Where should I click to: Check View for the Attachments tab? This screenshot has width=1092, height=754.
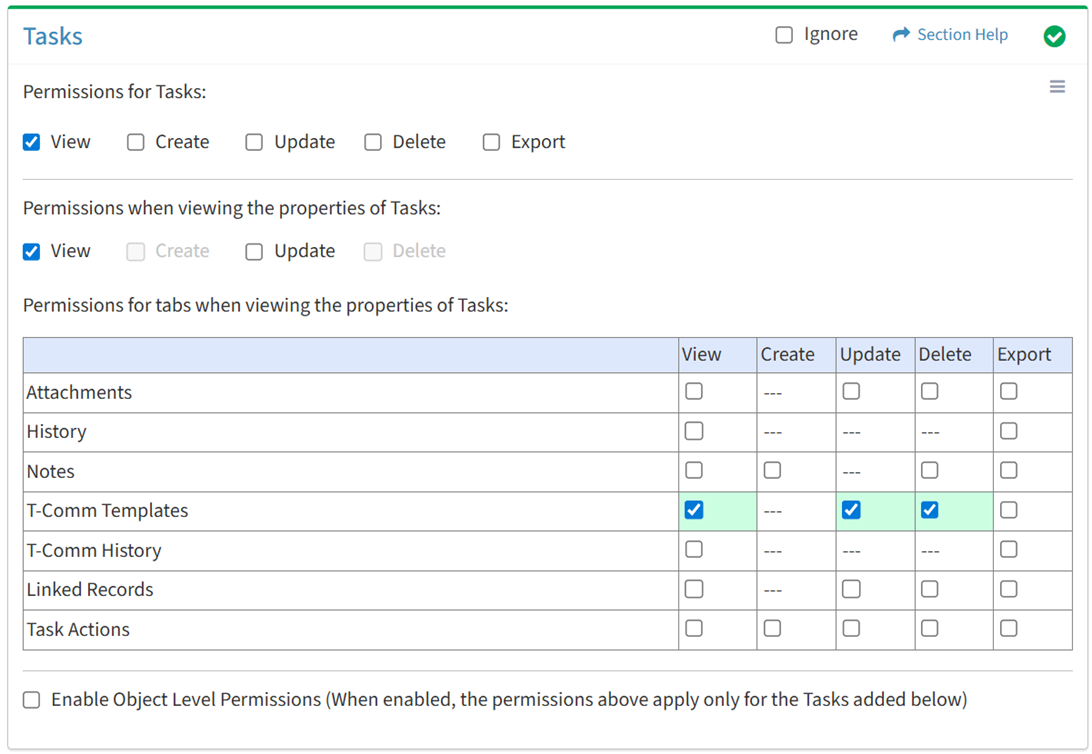point(694,392)
